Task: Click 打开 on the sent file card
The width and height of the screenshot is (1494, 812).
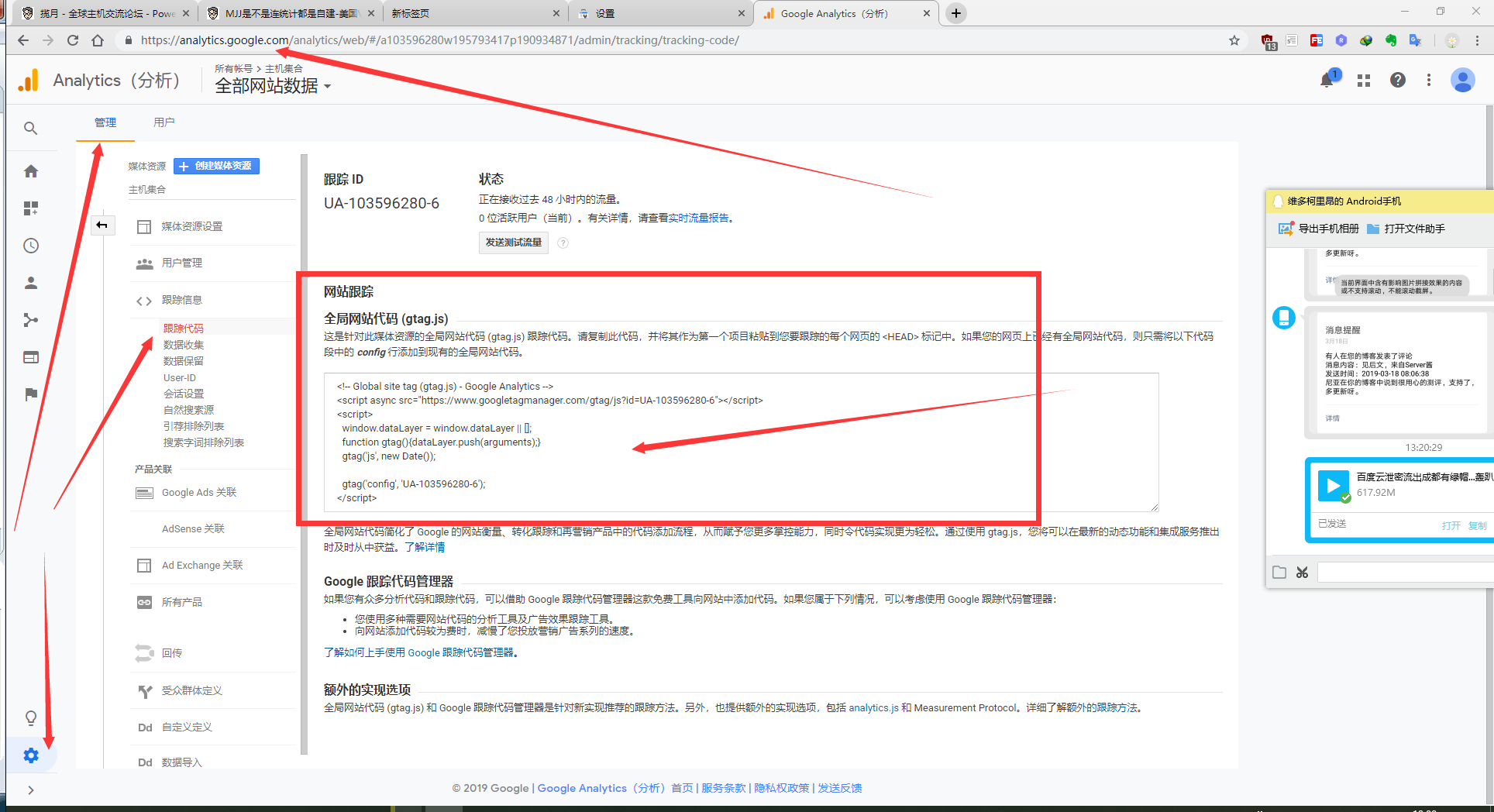Action: click(x=1451, y=525)
